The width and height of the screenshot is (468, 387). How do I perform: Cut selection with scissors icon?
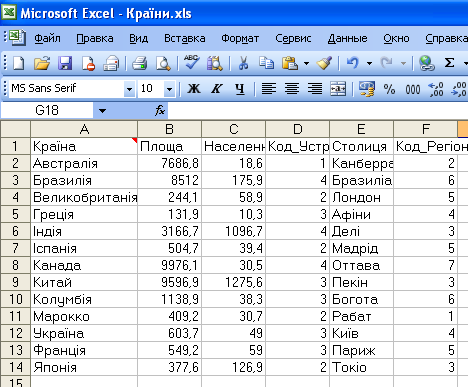pos(243,63)
